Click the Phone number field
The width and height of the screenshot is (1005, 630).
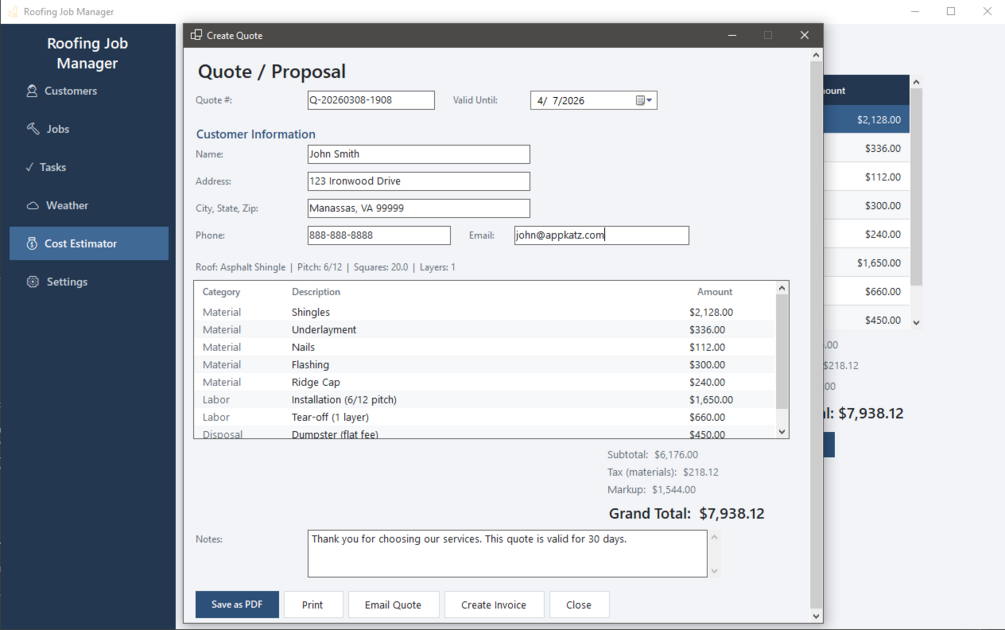tap(379, 235)
